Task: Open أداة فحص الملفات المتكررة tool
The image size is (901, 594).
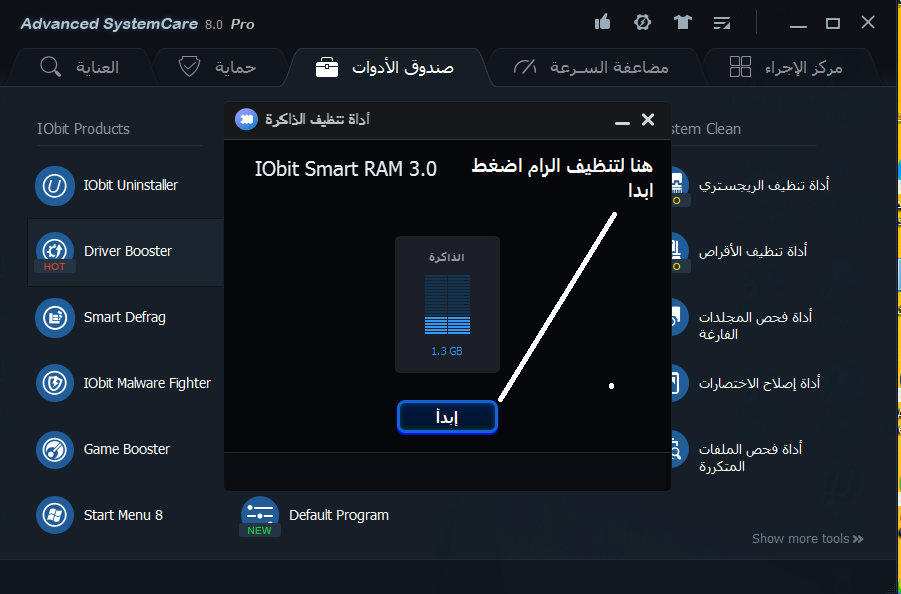Action: click(750, 458)
